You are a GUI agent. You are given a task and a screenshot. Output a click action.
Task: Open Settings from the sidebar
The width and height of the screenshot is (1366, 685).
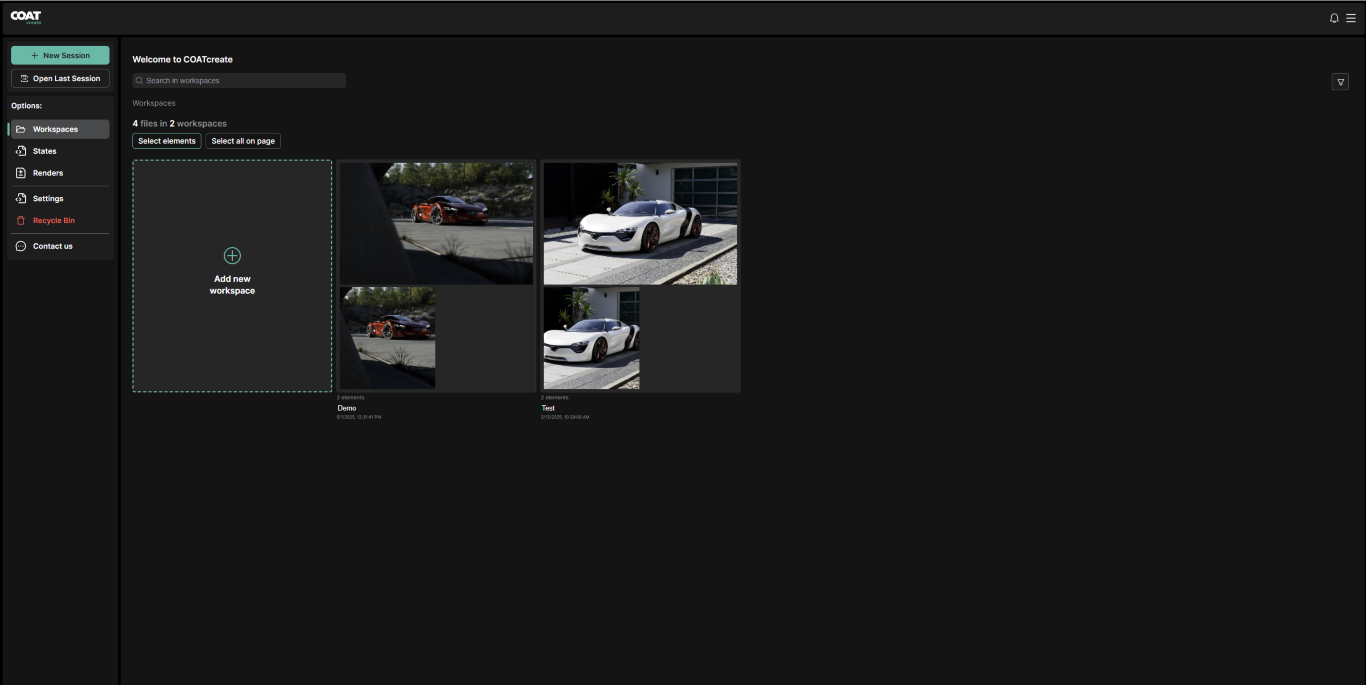click(48, 199)
